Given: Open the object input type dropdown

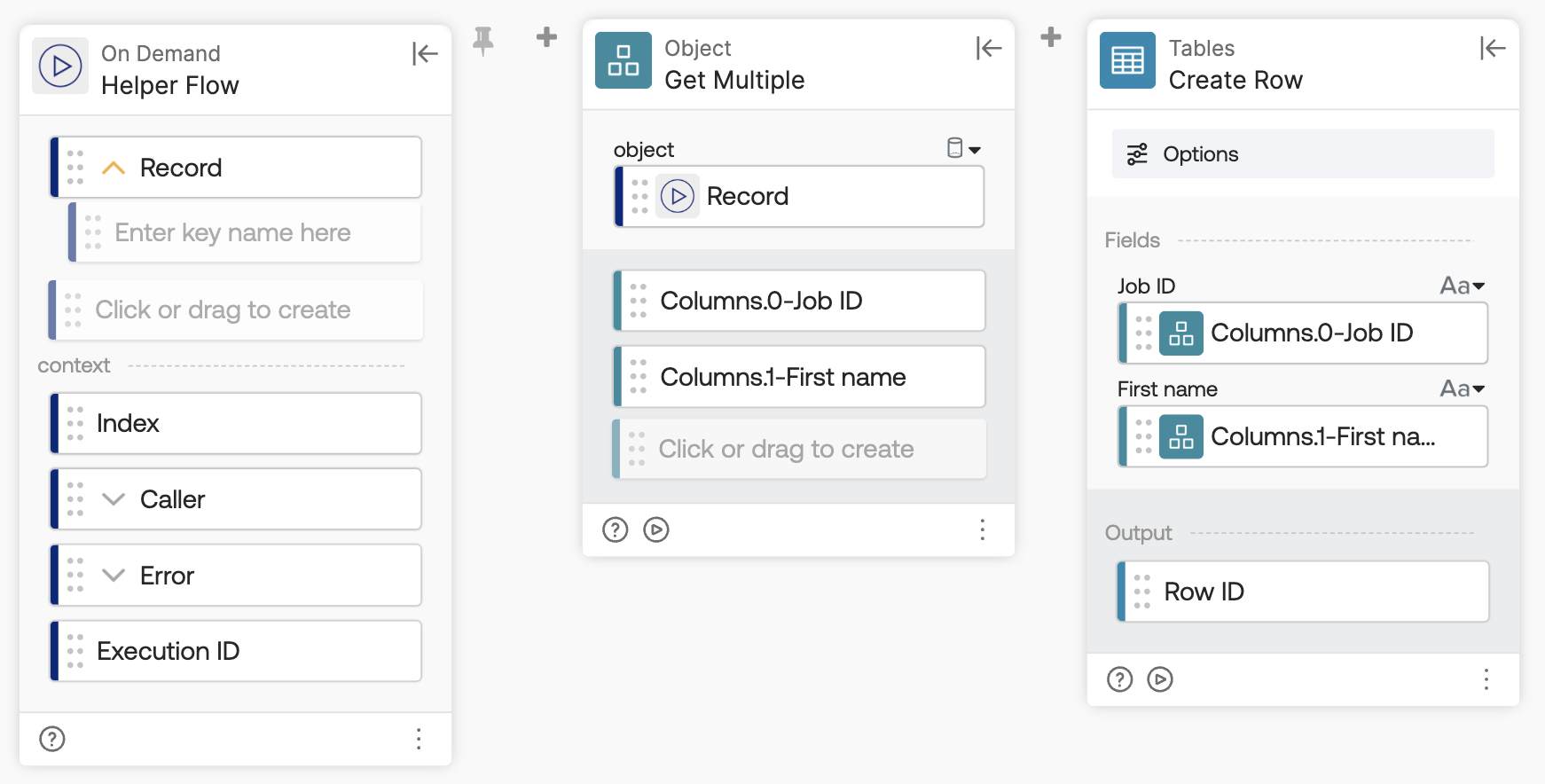Looking at the screenshot, I should coord(963,149).
